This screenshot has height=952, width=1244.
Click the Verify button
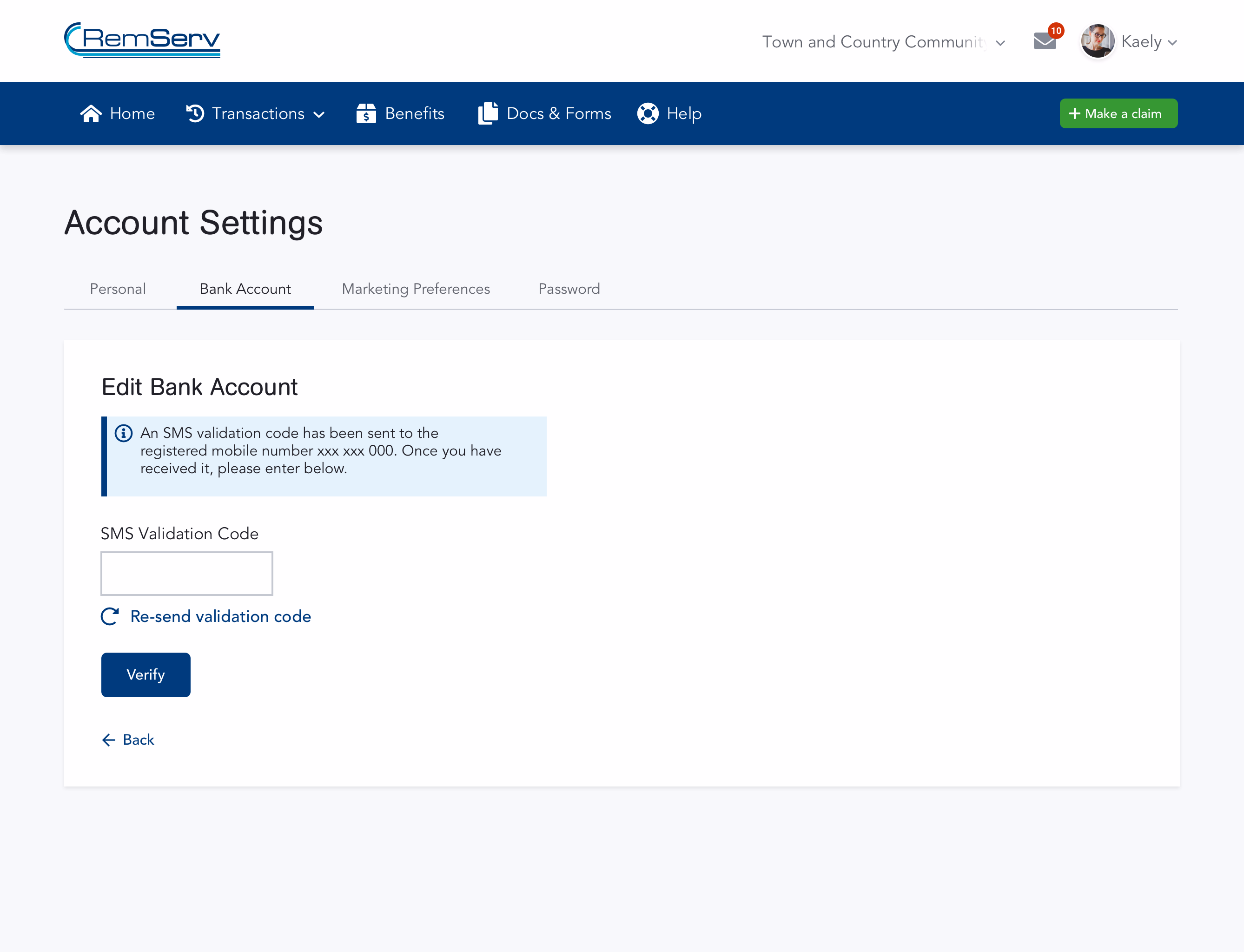[x=146, y=675]
